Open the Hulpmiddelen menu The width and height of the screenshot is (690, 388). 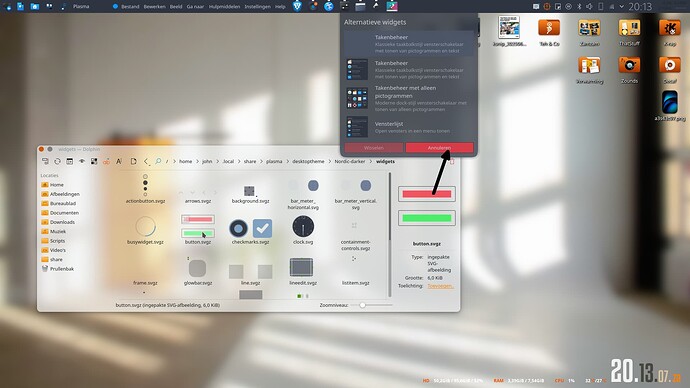pos(224,7)
